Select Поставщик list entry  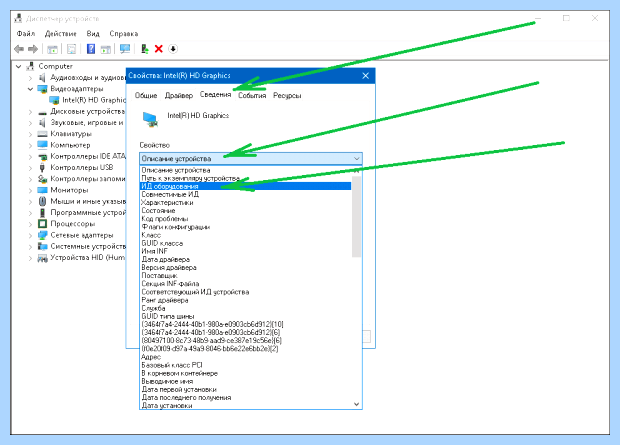click(246, 275)
